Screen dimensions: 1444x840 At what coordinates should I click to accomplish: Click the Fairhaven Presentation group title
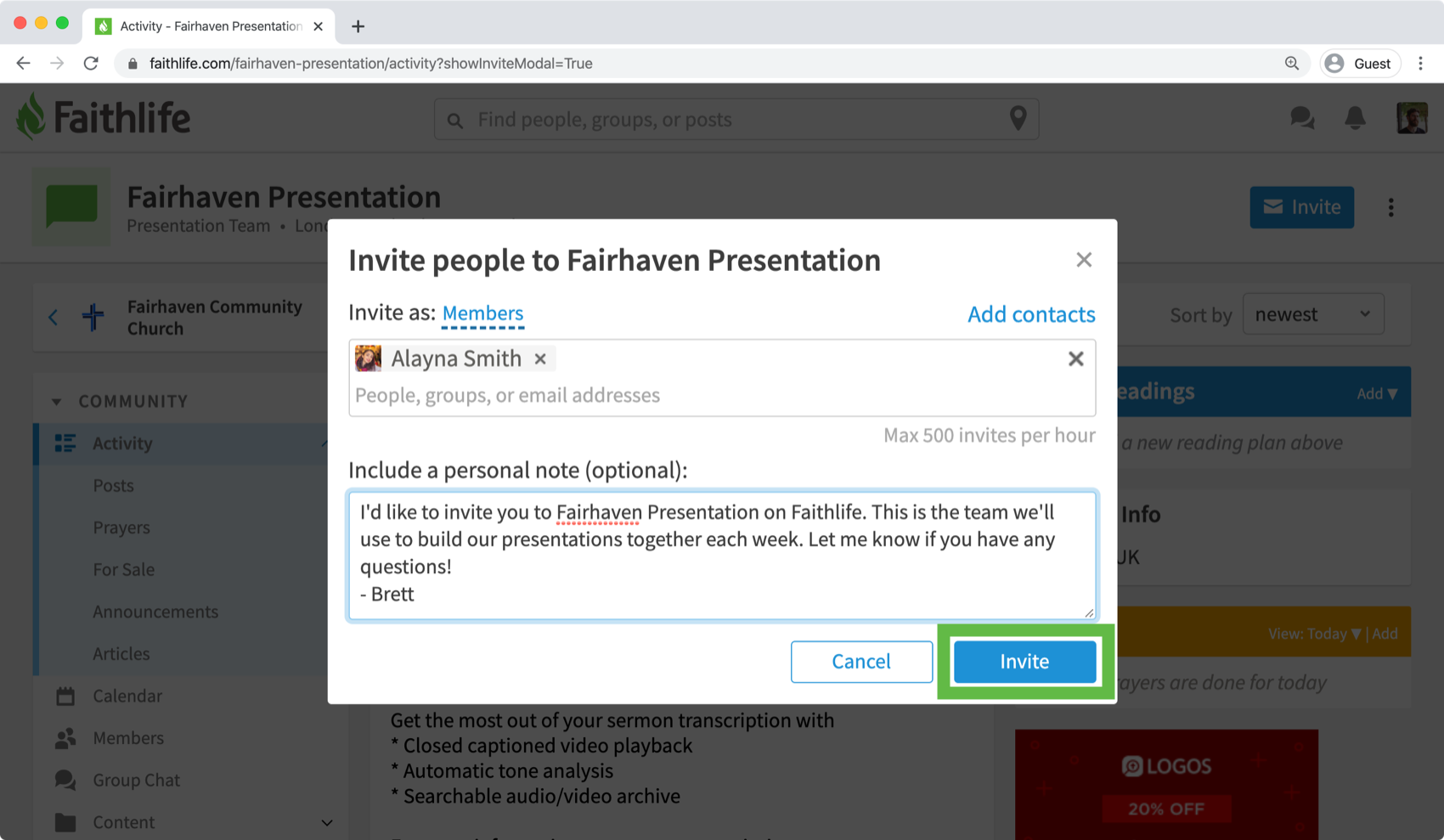(284, 197)
